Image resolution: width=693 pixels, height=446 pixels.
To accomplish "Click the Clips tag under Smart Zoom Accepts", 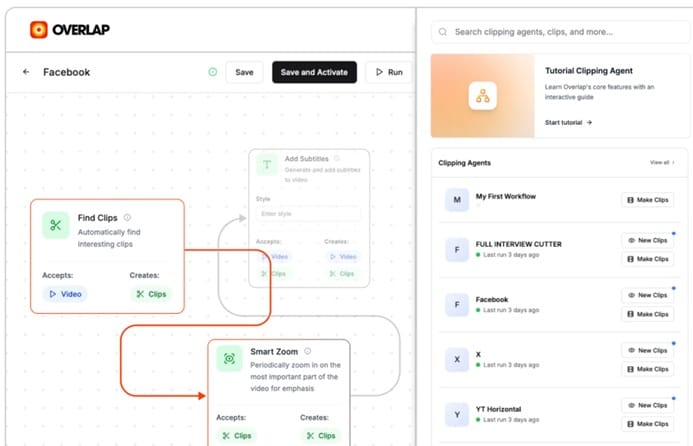I will pyautogui.click(x=236, y=436).
